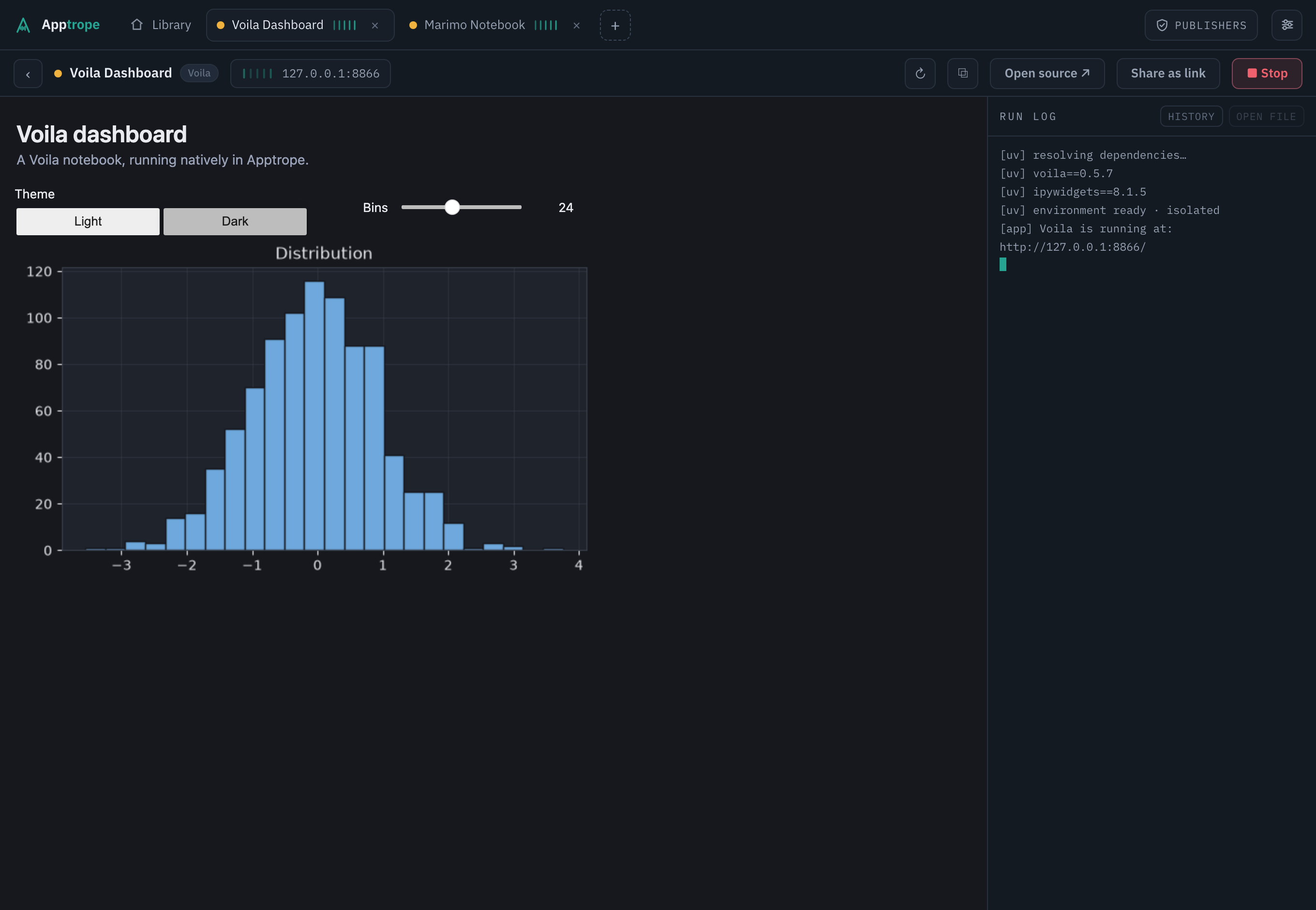Open settings sliders icon
Viewport: 1316px width, 910px height.
(x=1286, y=25)
